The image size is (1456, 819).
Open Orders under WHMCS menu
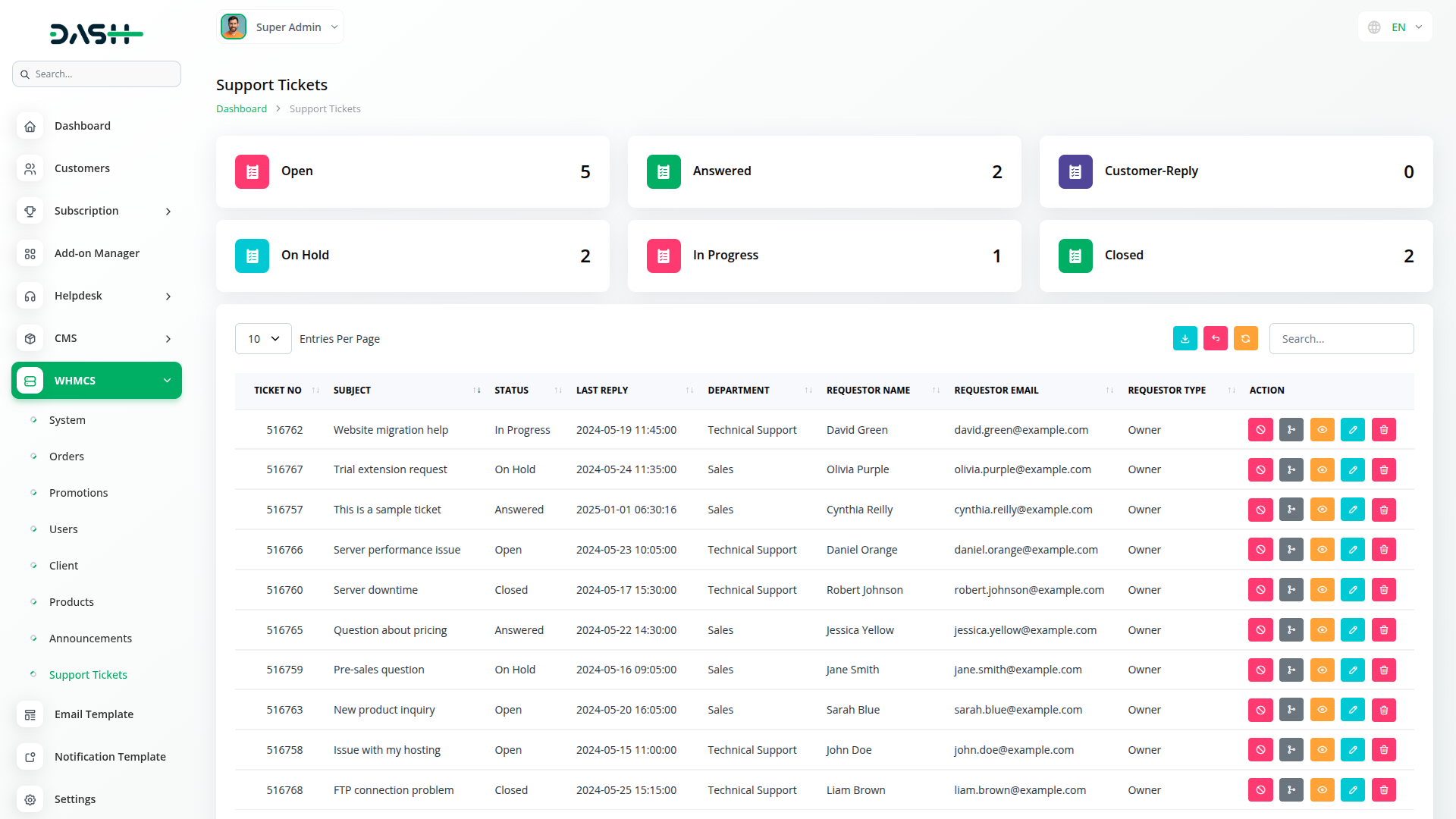[x=67, y=457]
